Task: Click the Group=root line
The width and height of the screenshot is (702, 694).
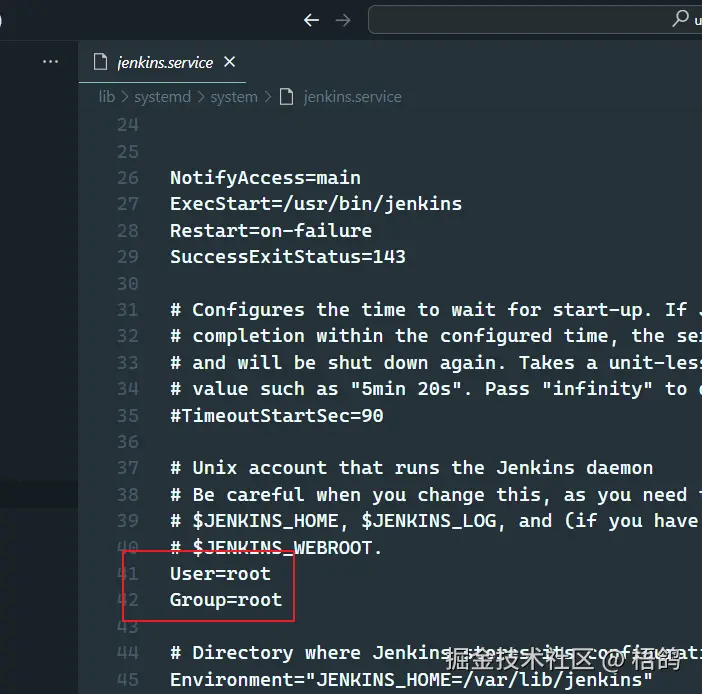Action: (226, 600)
